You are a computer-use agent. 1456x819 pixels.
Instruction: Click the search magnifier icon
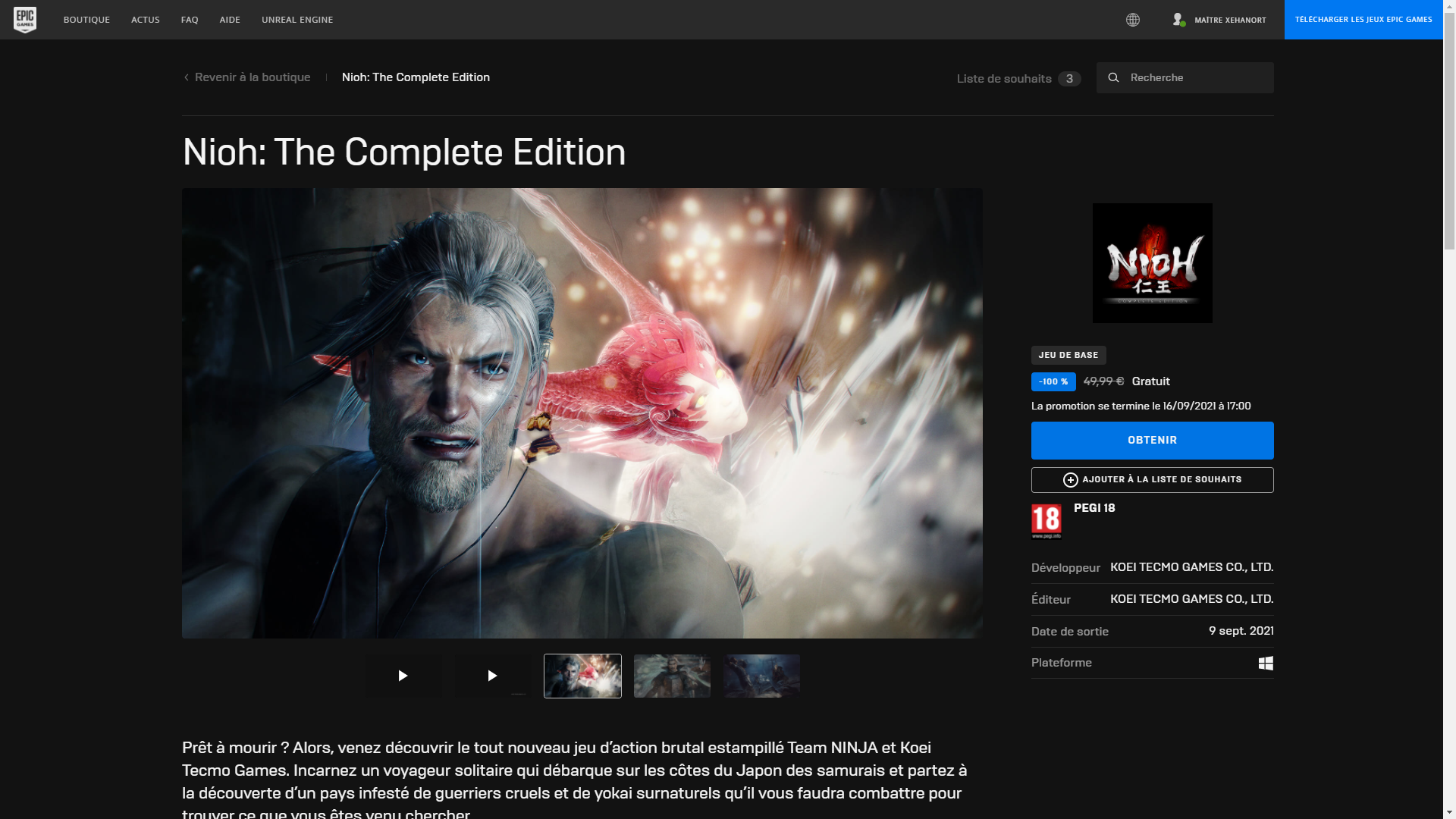(1113, 77)
